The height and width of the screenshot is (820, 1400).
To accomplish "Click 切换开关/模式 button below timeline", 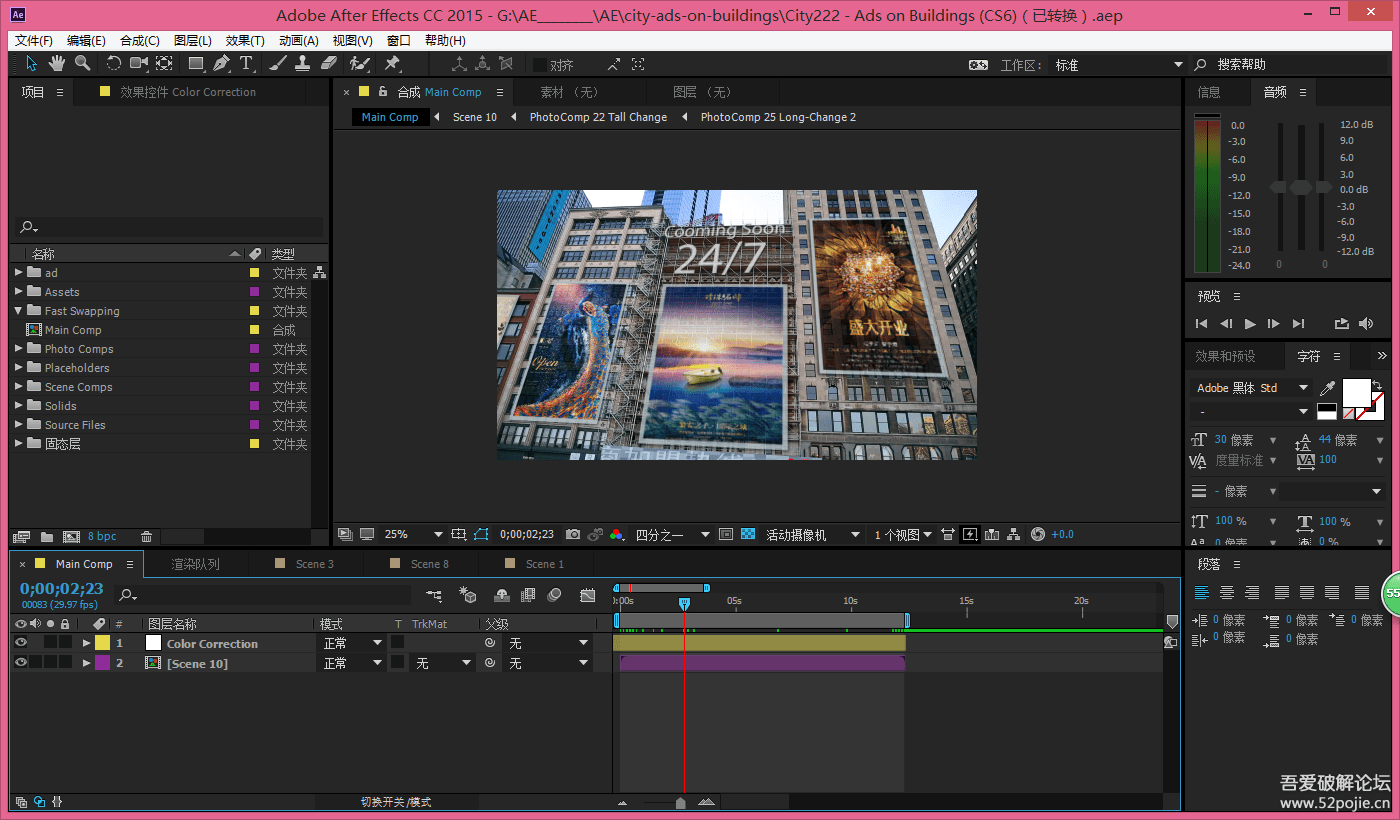I will coord(396,802).
